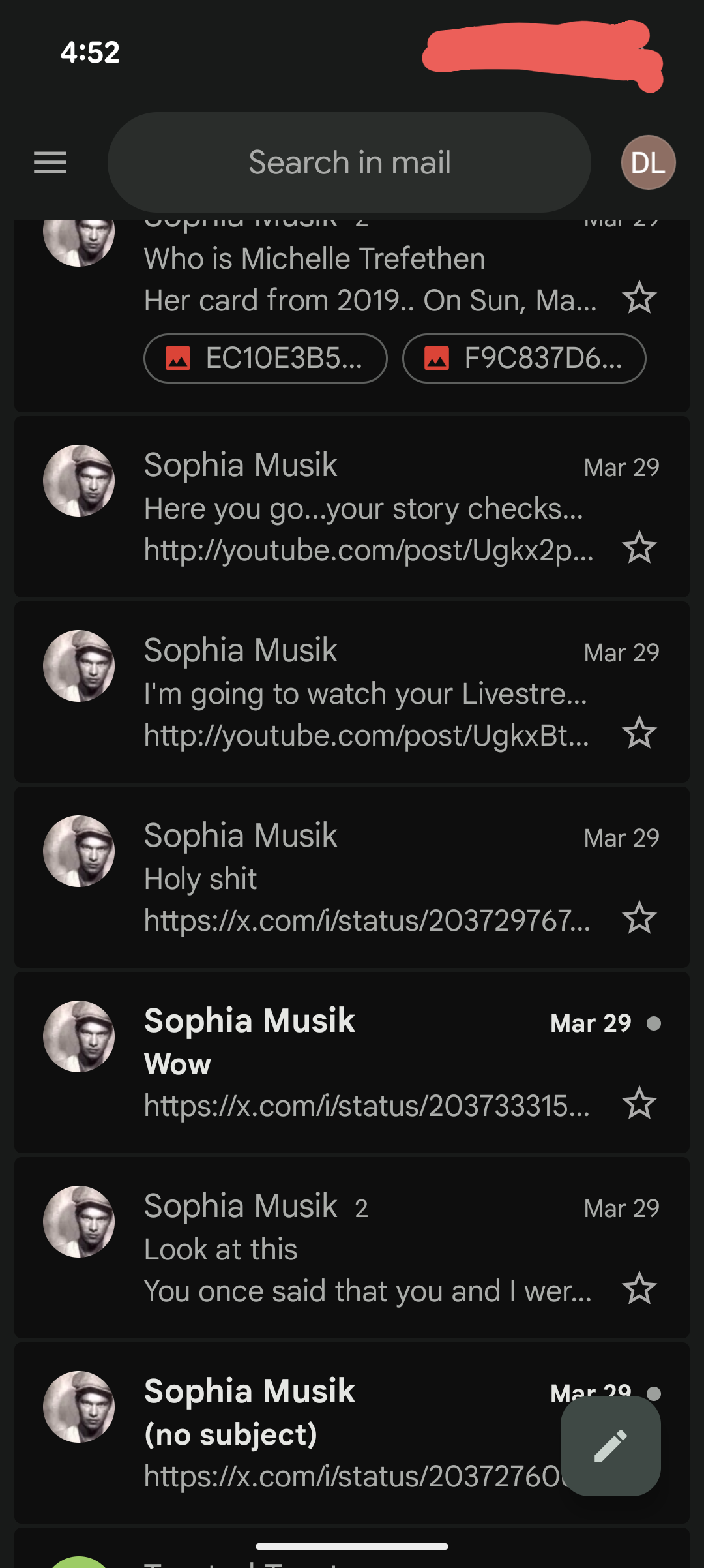
Task: Tap sender avatar on 'Here you go' email
Action: [x=79, y=481]
